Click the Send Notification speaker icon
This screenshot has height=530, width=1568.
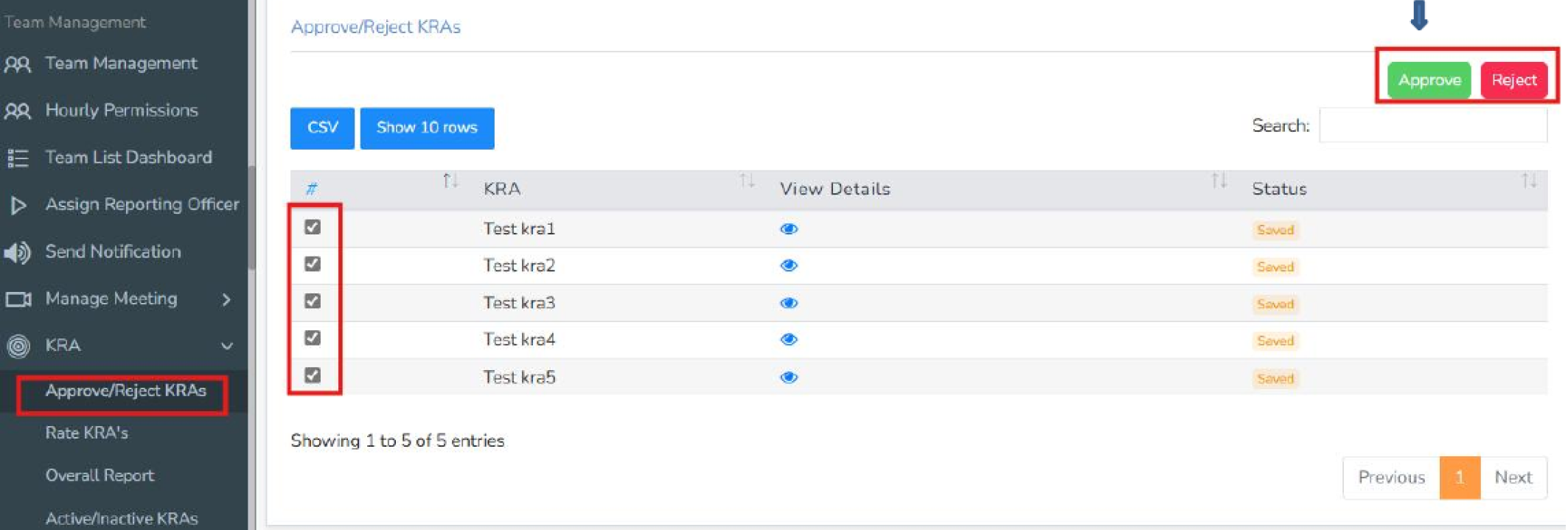point(18,253)
